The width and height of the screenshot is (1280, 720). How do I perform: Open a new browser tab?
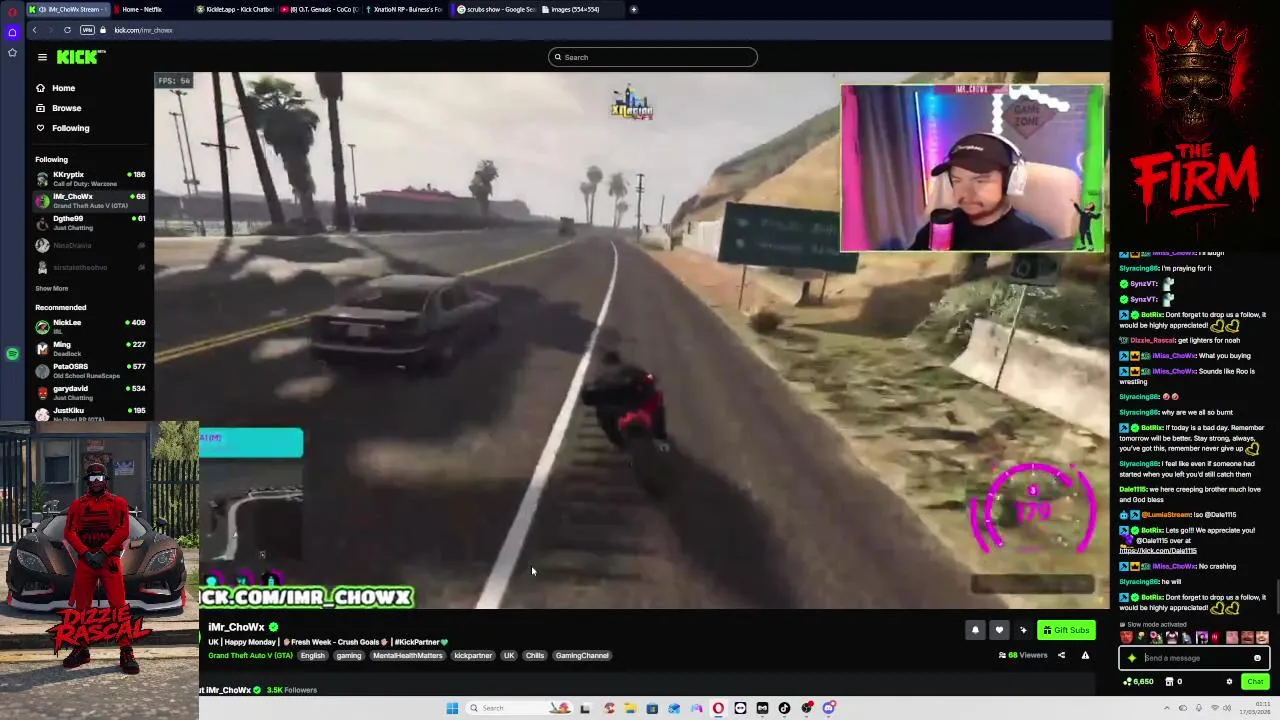(x=633, y=9)
